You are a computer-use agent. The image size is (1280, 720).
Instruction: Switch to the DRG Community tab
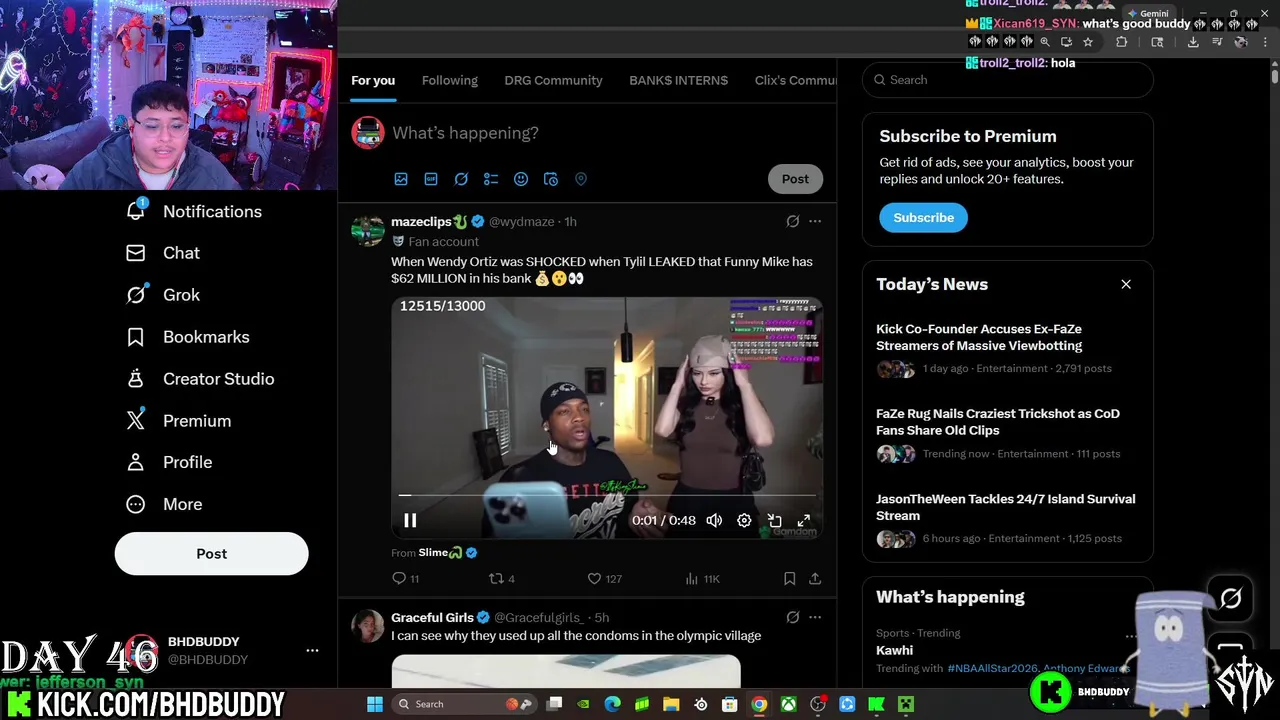coord(553,80)
